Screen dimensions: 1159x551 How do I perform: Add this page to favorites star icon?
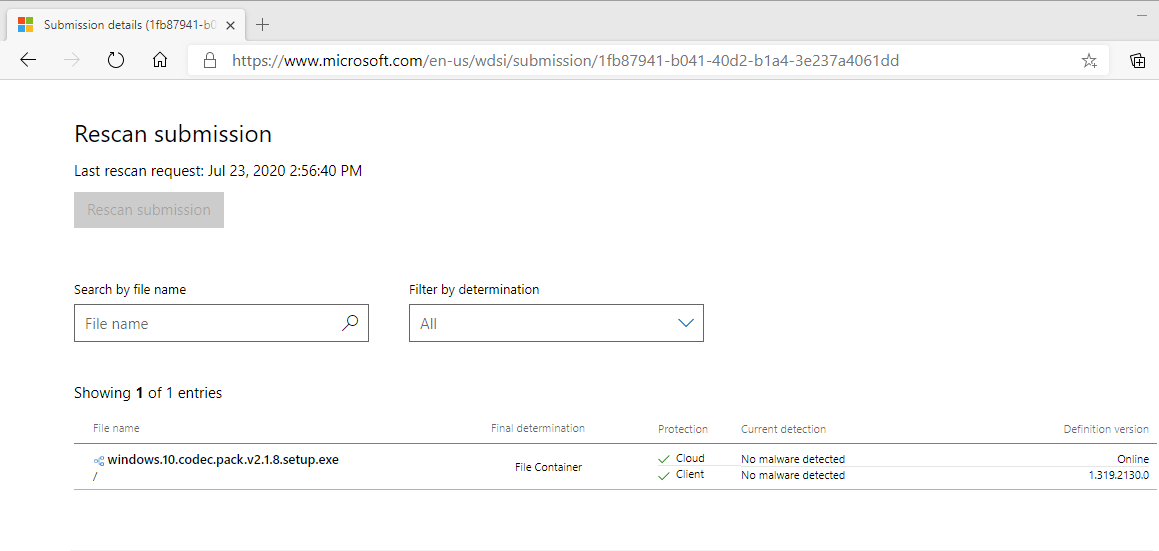1090,61
